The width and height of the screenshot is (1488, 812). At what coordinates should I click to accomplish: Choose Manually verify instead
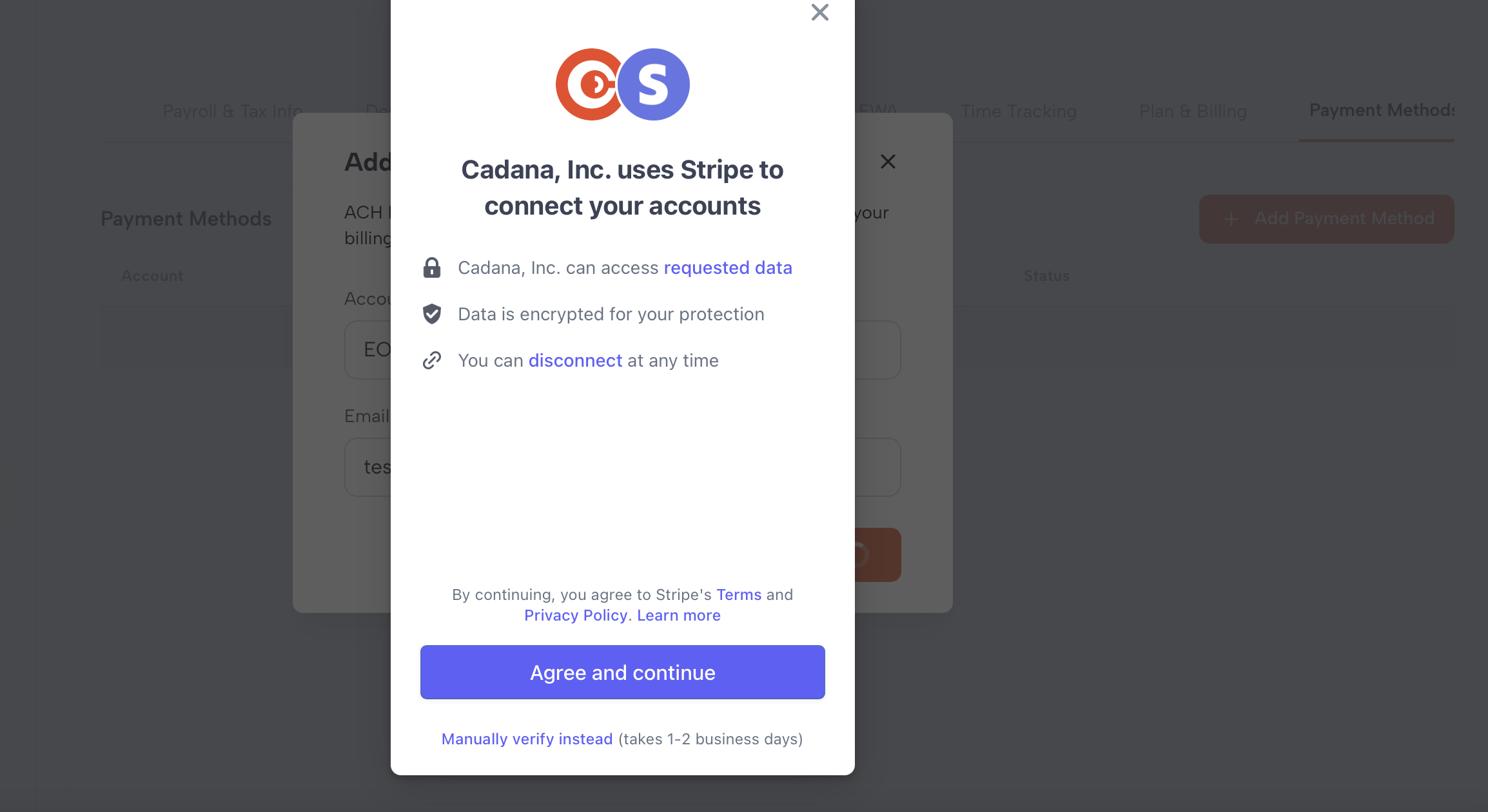point(527,739)
